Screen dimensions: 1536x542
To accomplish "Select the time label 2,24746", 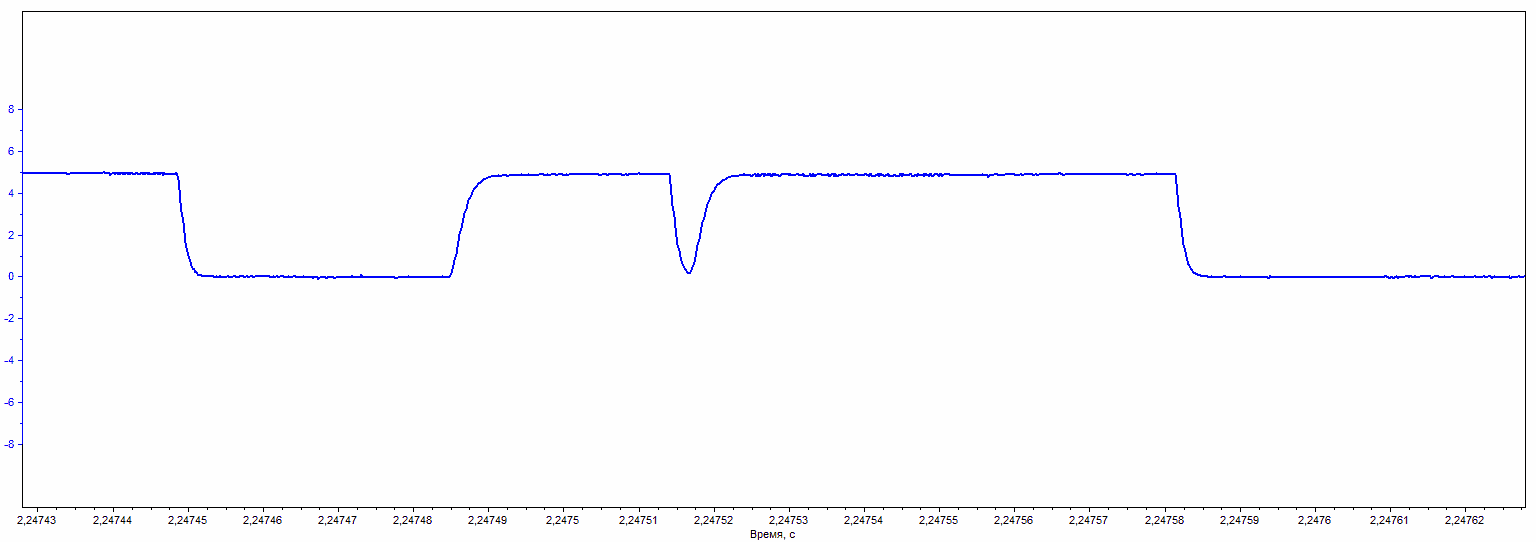I will pyautogui.click(x=262, y=521).
